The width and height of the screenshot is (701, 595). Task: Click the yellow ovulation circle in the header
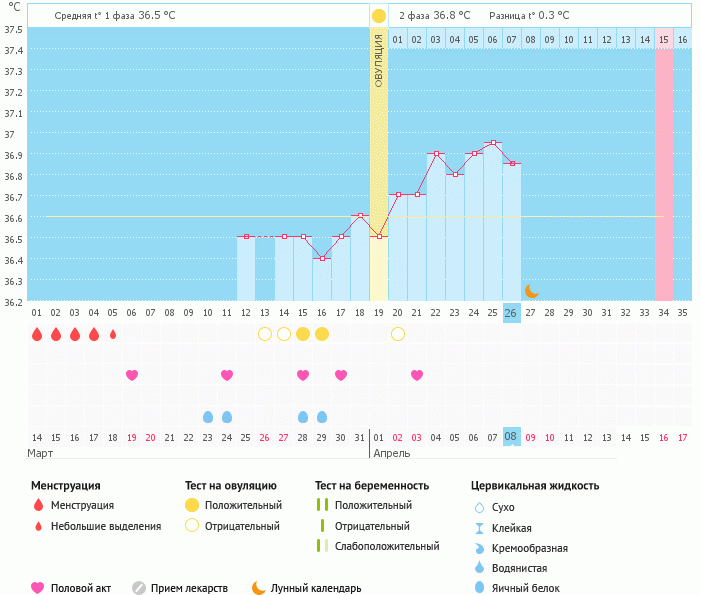tap(378, 16)
